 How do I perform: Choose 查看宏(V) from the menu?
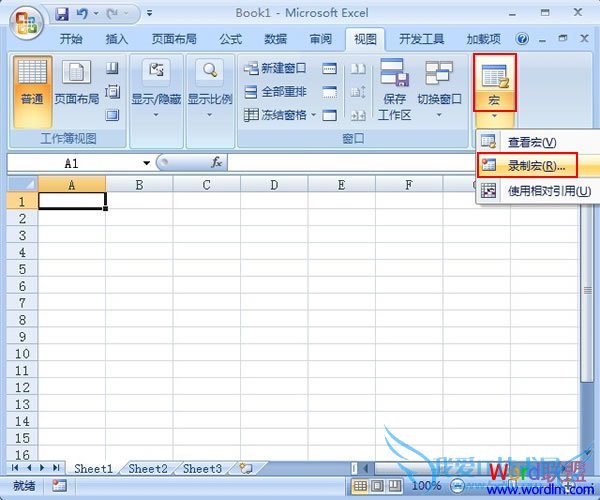(x=532, y=142)
